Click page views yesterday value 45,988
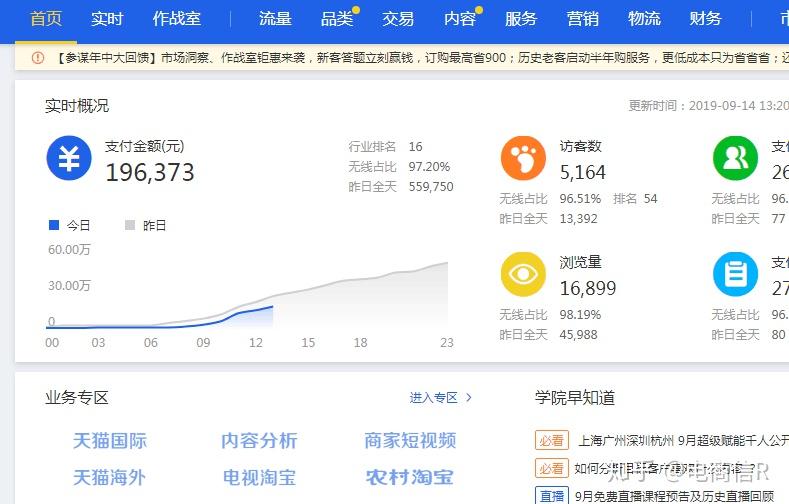Viewport: 789px width, 504px height. click(579, 334)
